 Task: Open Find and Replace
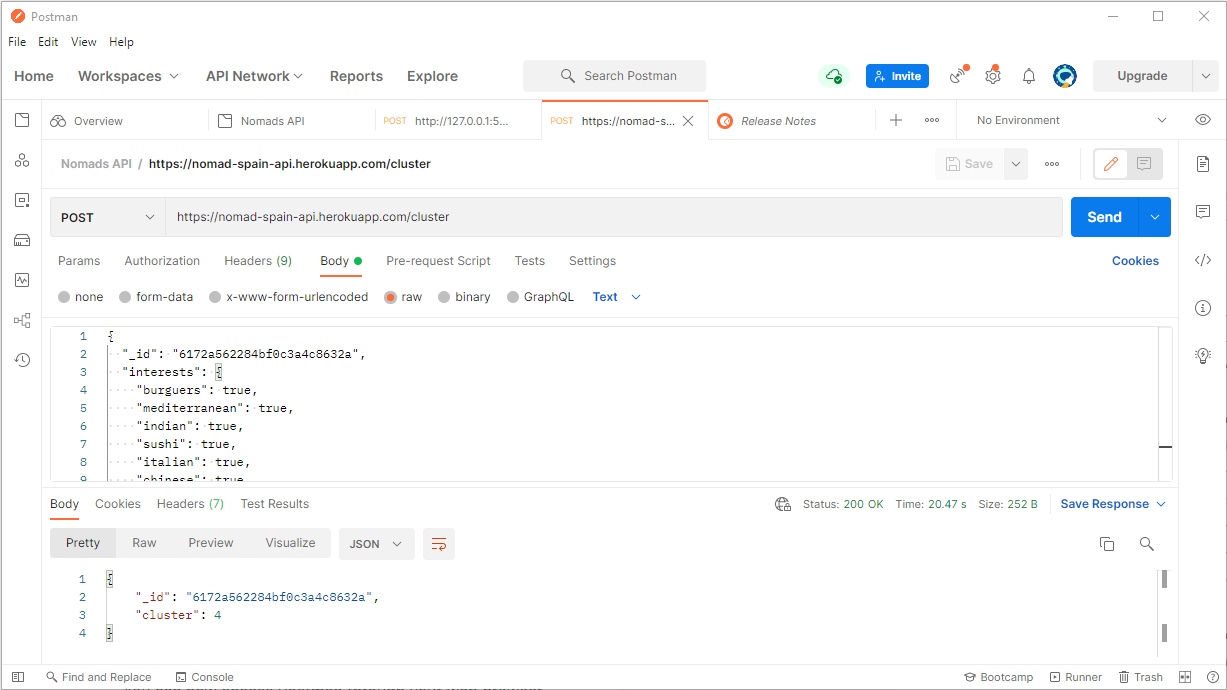point(99,677)
